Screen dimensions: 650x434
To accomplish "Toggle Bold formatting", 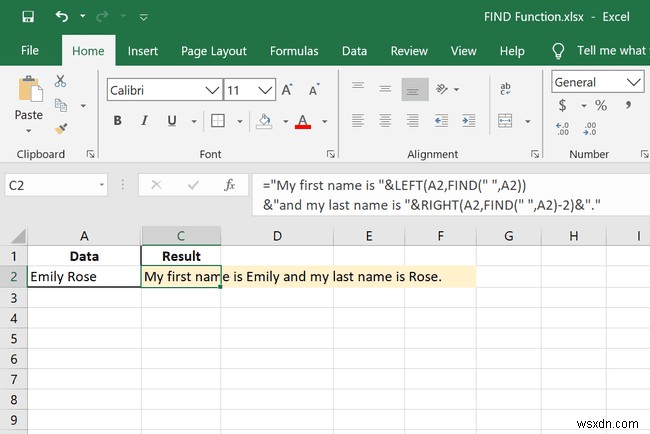I will click(x=117, y=121).
